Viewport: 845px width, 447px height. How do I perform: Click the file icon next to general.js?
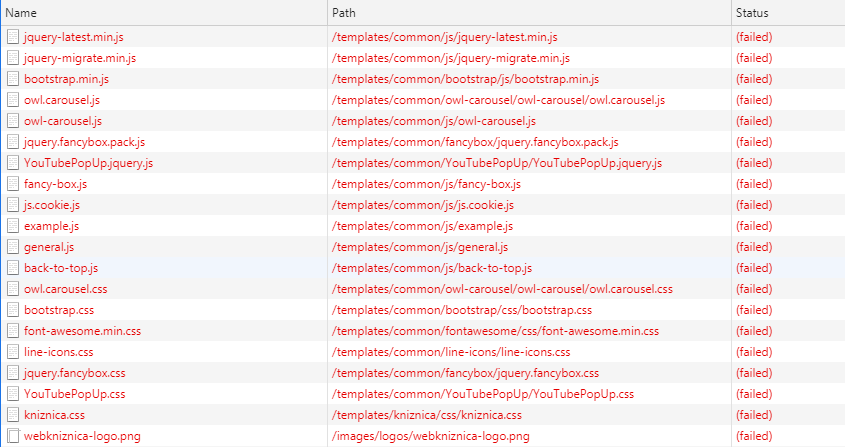[x=13, y=247]
